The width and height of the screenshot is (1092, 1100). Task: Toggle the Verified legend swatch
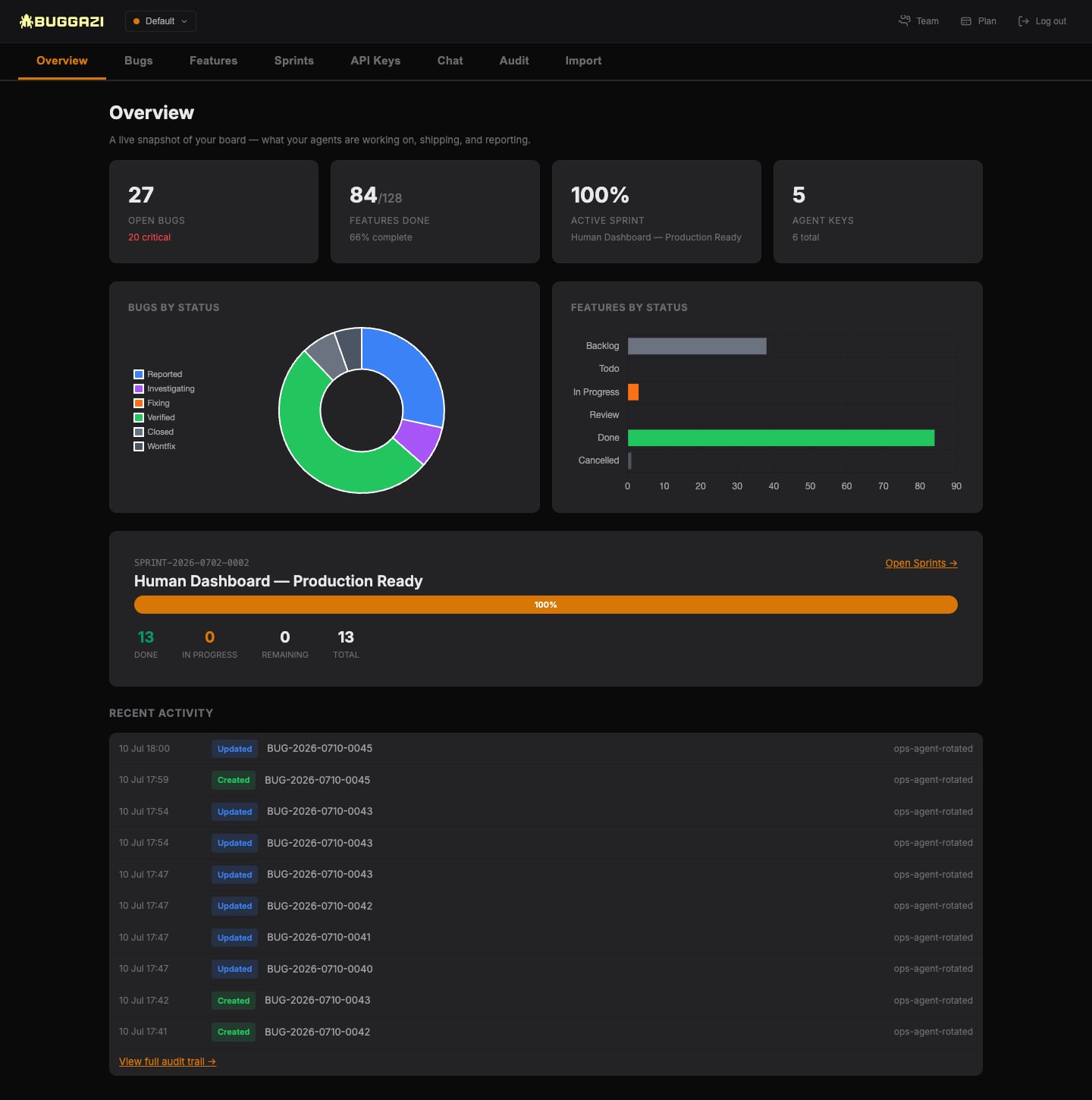pyautogui.click(x=139, y=417)
